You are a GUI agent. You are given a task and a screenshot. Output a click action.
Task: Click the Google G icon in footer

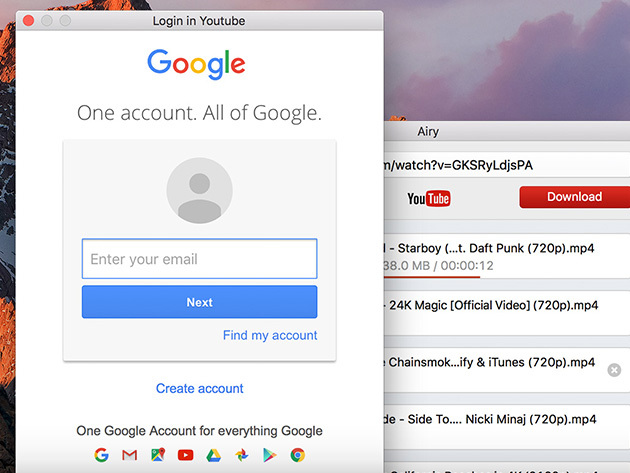[101, 455]
